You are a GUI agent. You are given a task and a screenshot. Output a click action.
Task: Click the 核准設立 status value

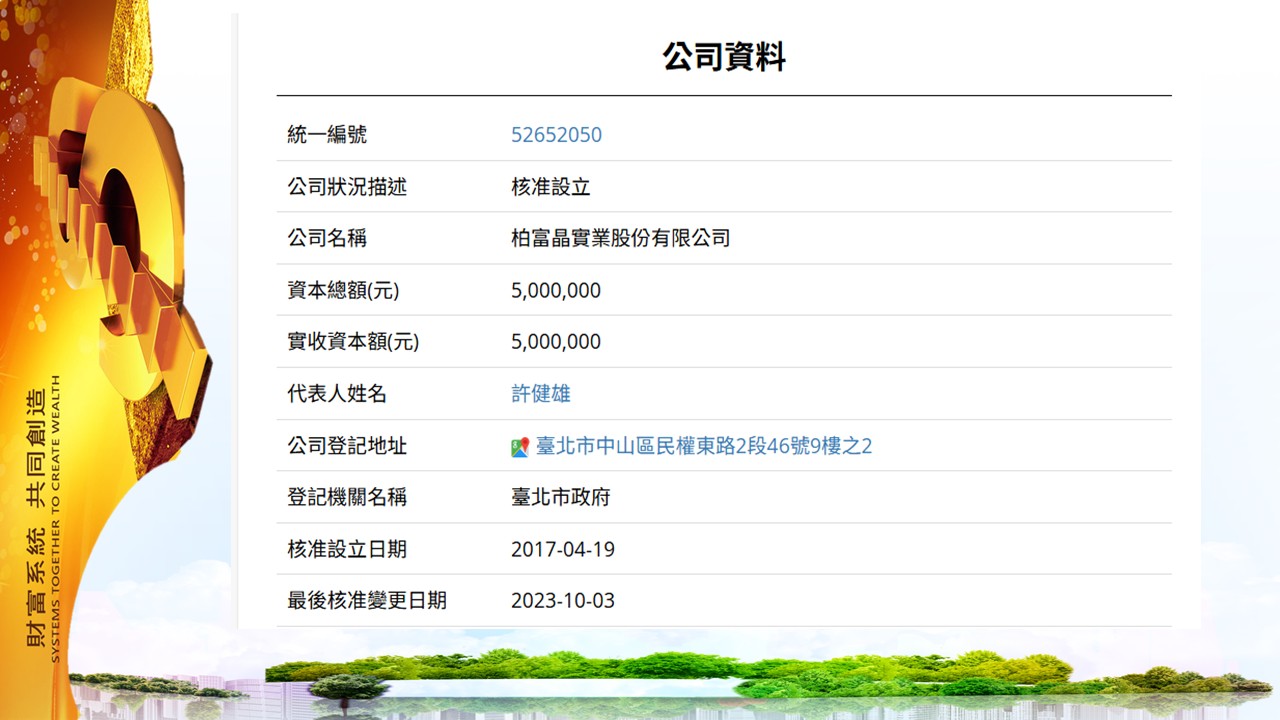tap(550, 187)
